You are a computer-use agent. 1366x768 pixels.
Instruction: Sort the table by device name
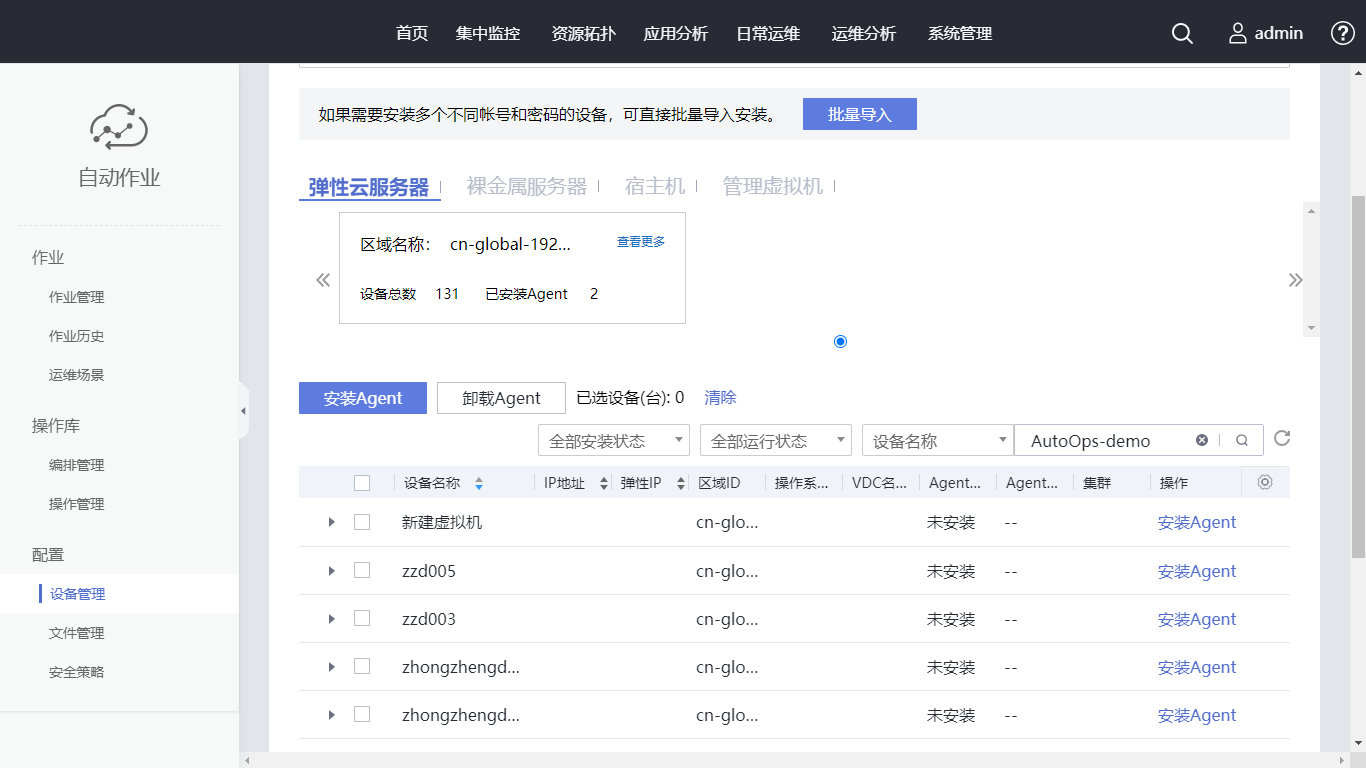tap(479, 483)
